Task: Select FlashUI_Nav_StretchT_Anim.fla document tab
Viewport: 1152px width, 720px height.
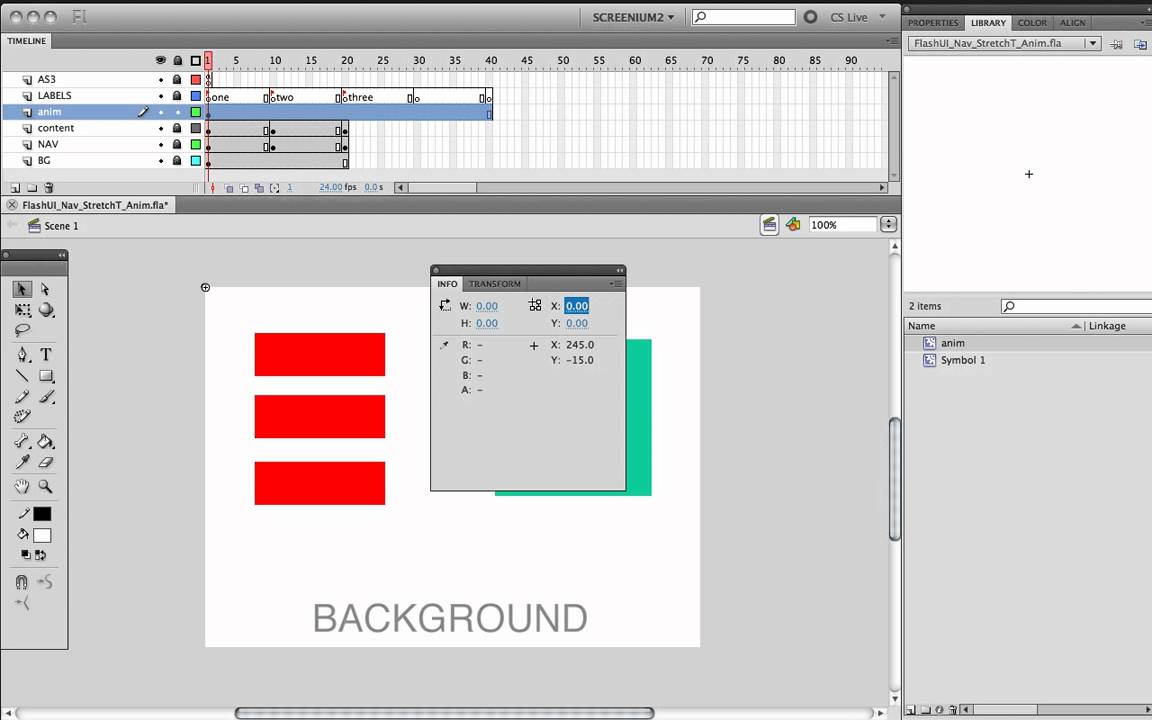Action: [x=95, y=205]
